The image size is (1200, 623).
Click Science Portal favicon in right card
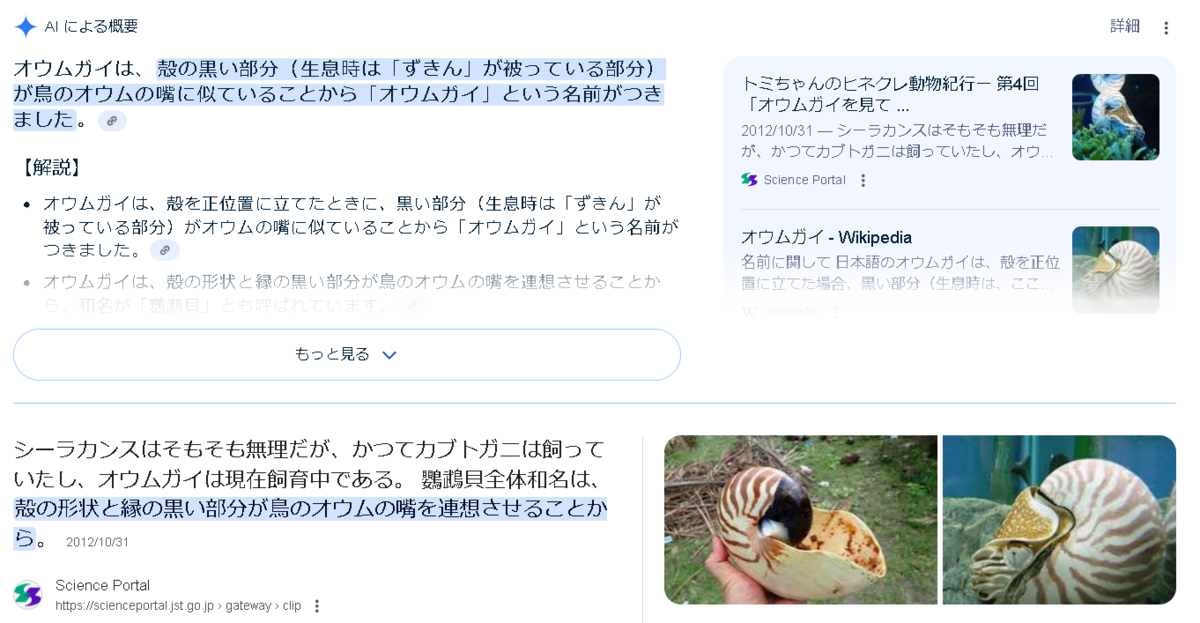[749, 180]
